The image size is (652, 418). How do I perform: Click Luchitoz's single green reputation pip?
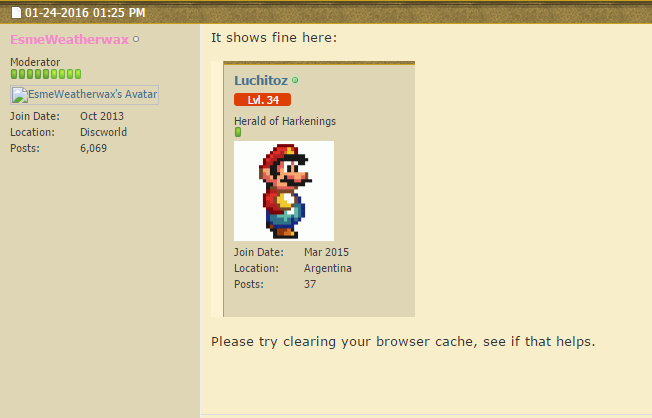[238, 132]
